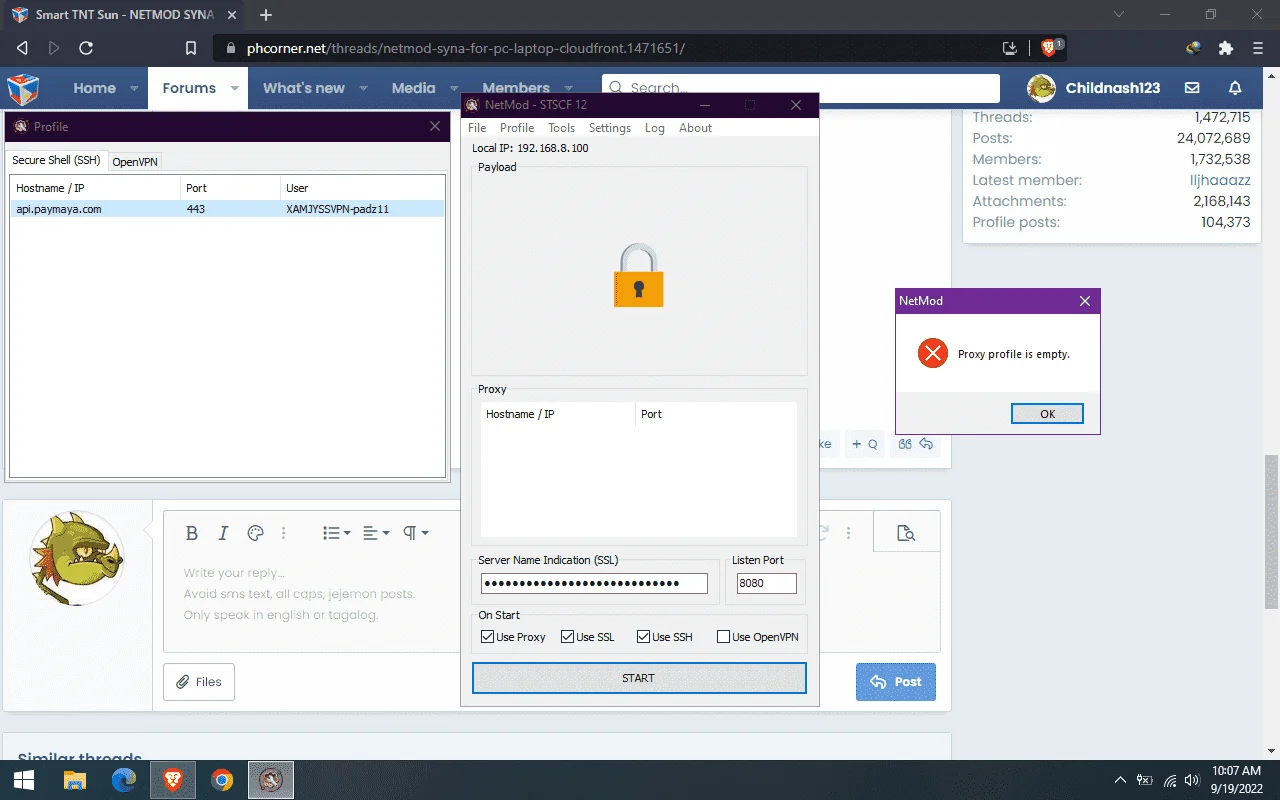Click the Media navigation link
The height and width of the screenshot is (800, 1280).
pyautogui.click(x=414, y=88)
